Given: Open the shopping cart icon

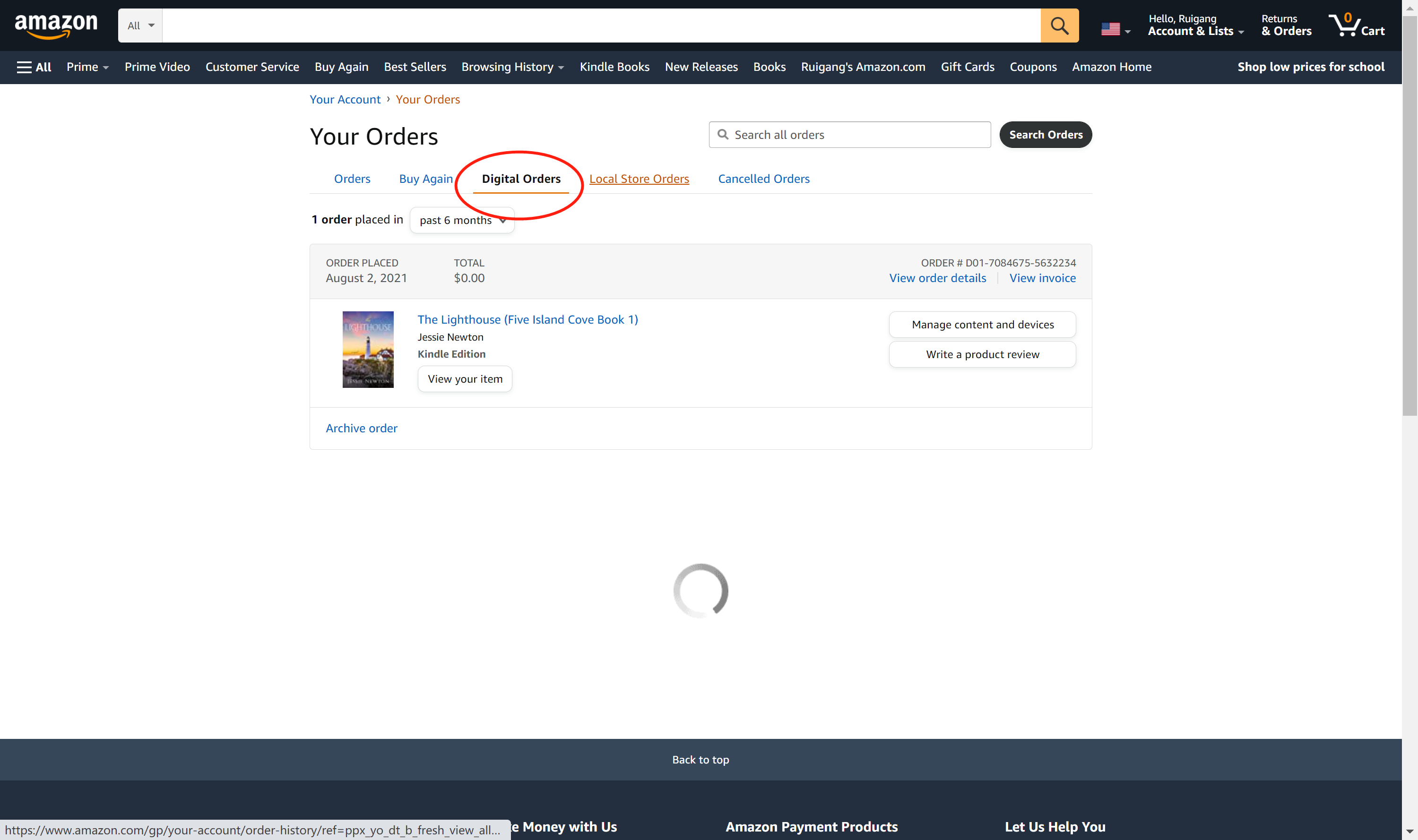Looking at the screenshot, I should click(1357, 26).
